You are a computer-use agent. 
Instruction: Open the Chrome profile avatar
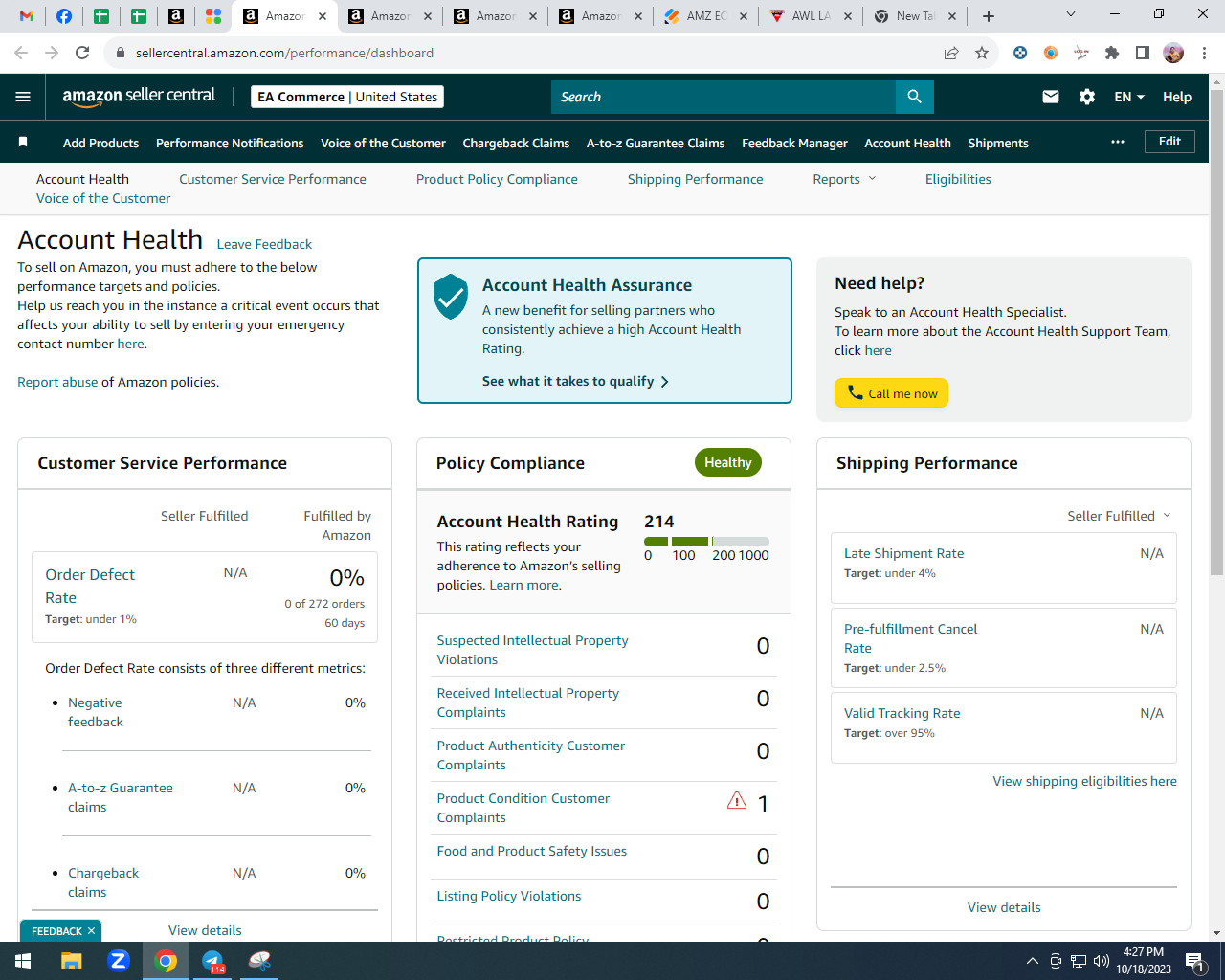(1173, 53)
